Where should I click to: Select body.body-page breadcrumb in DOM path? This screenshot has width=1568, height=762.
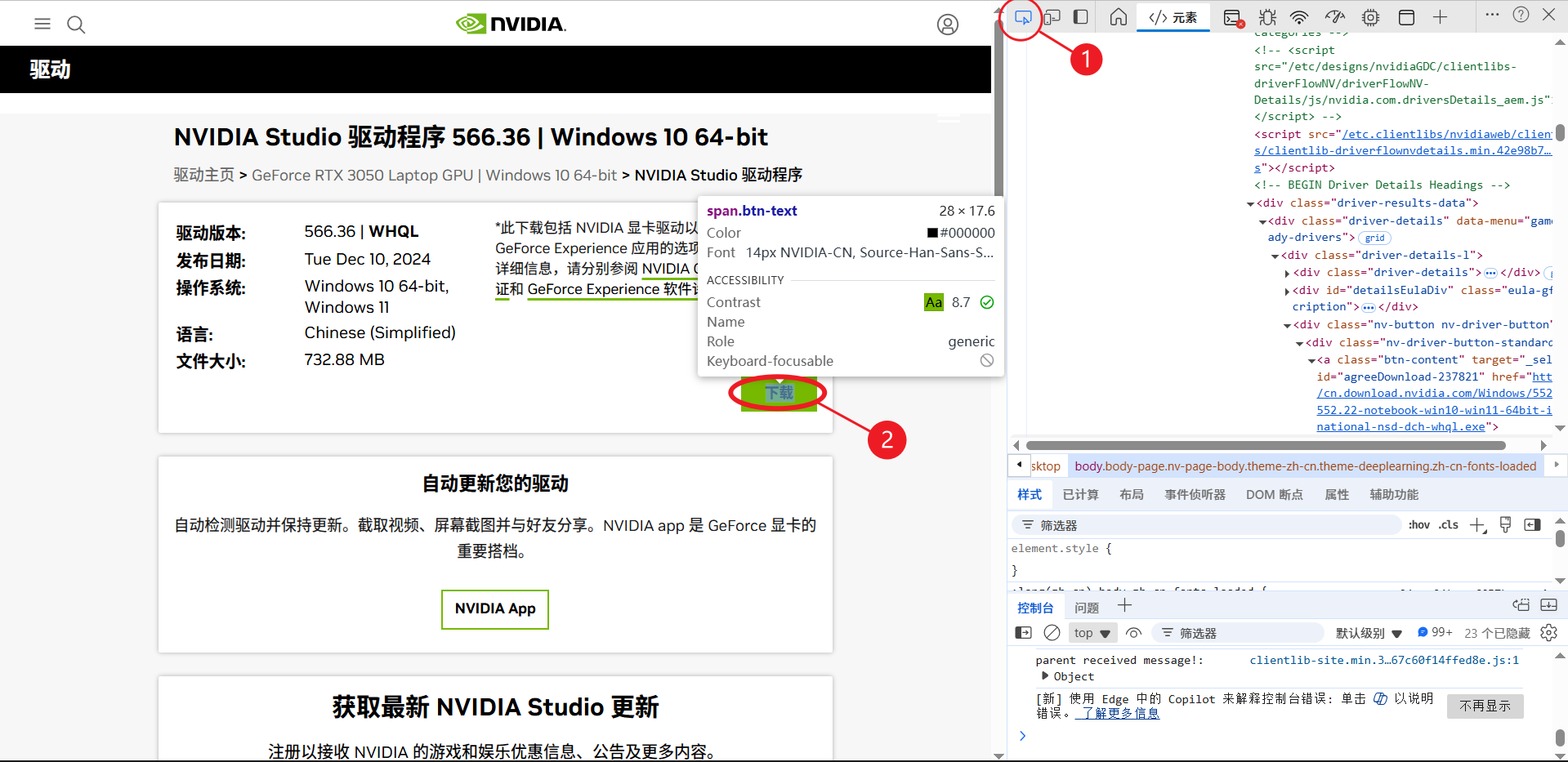click(1305, 466)
